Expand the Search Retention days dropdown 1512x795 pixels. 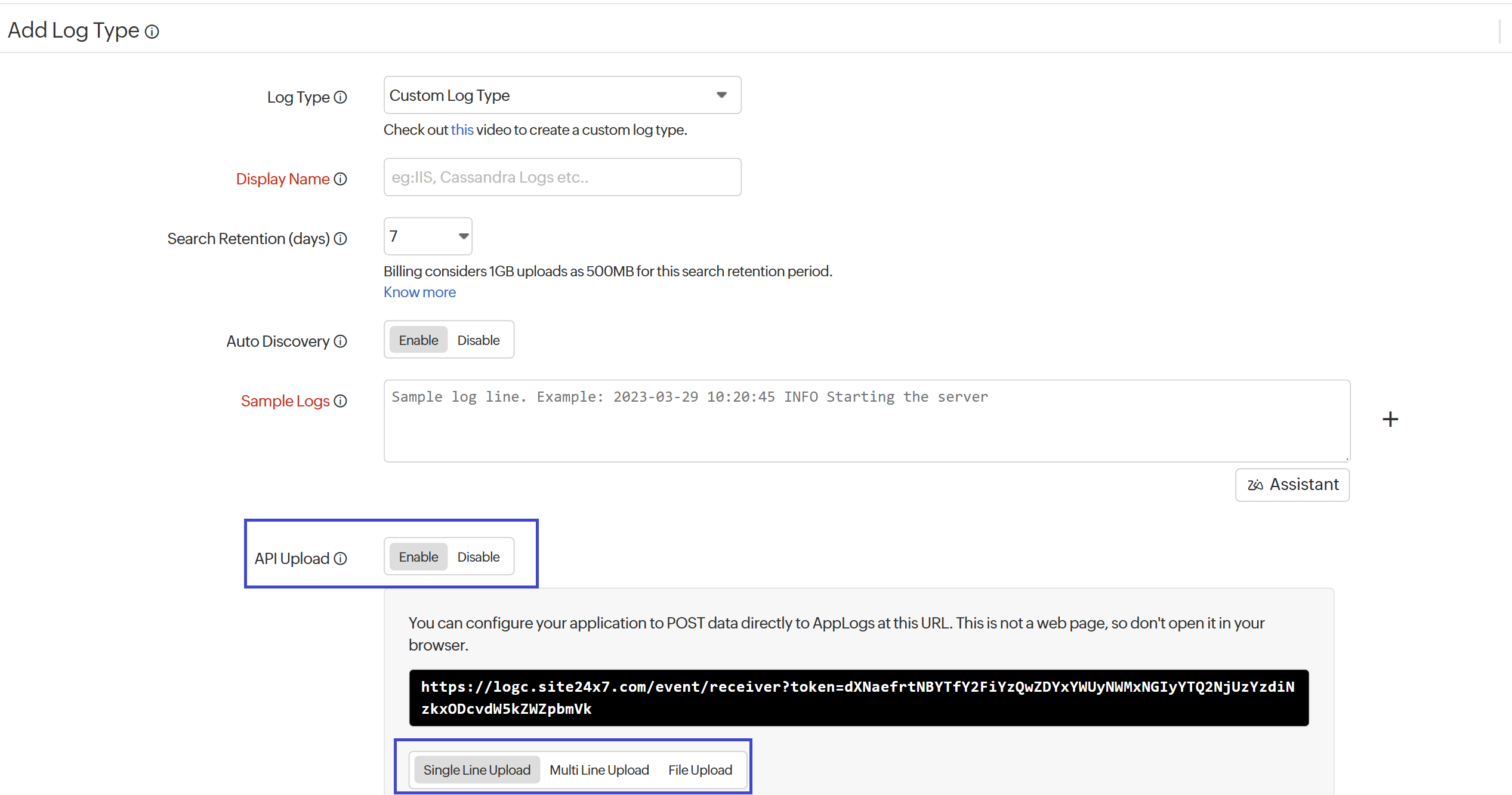428,236
